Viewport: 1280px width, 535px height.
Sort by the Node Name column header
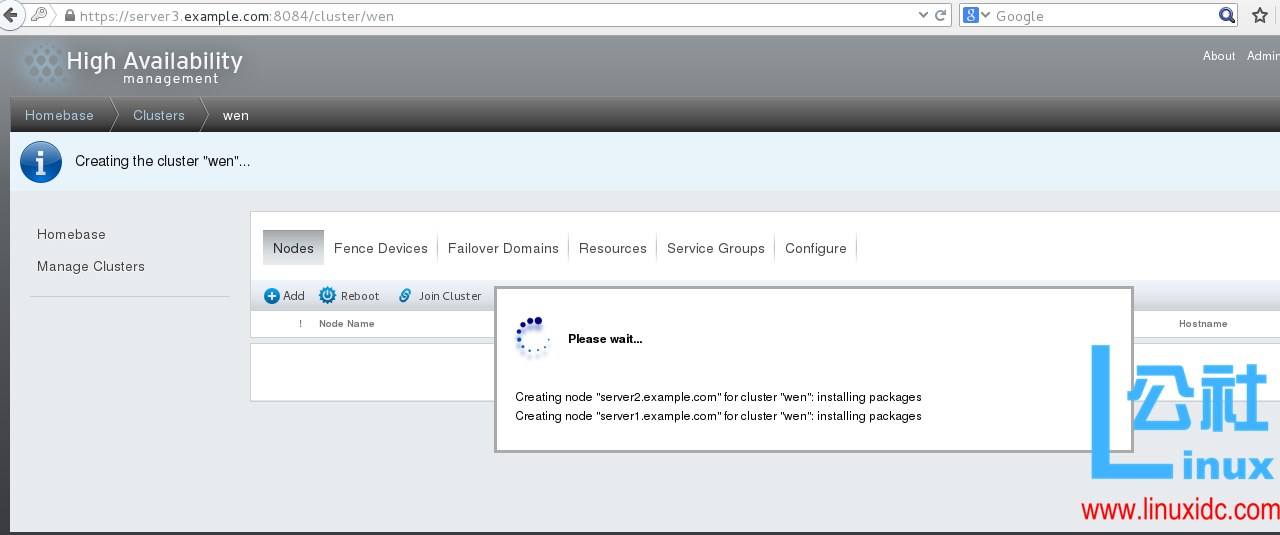(x=347, y=324)
